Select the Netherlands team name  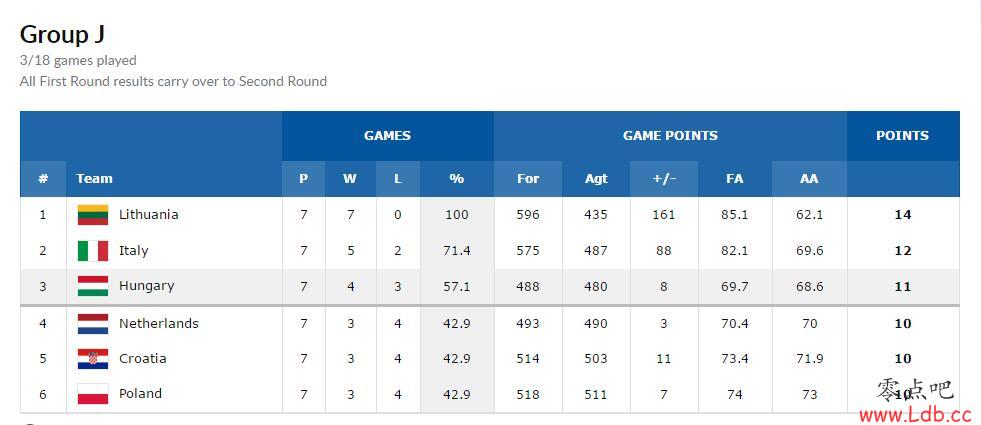pos(158,324)
